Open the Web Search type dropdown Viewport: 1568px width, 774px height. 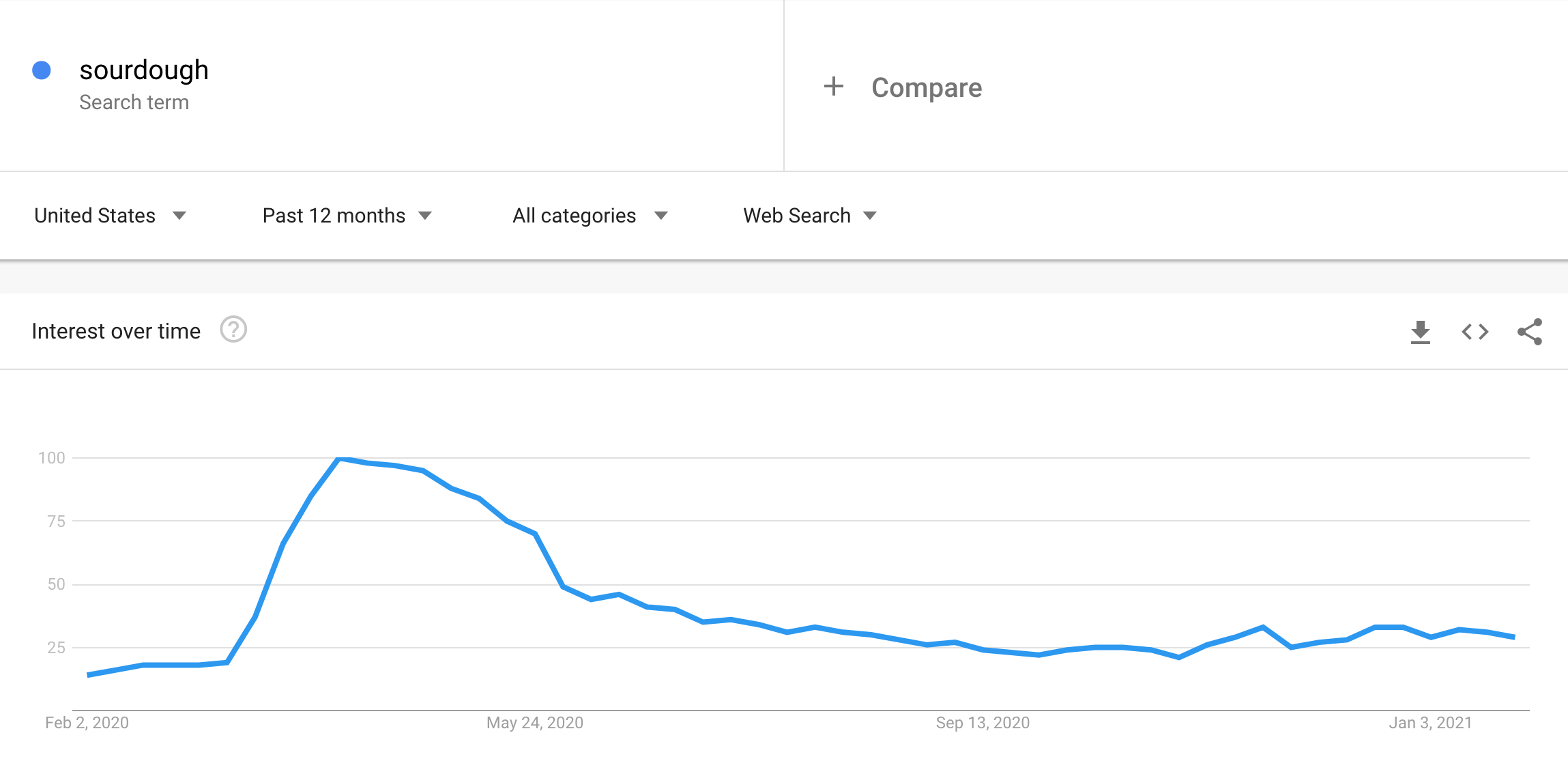click(810, 216)
